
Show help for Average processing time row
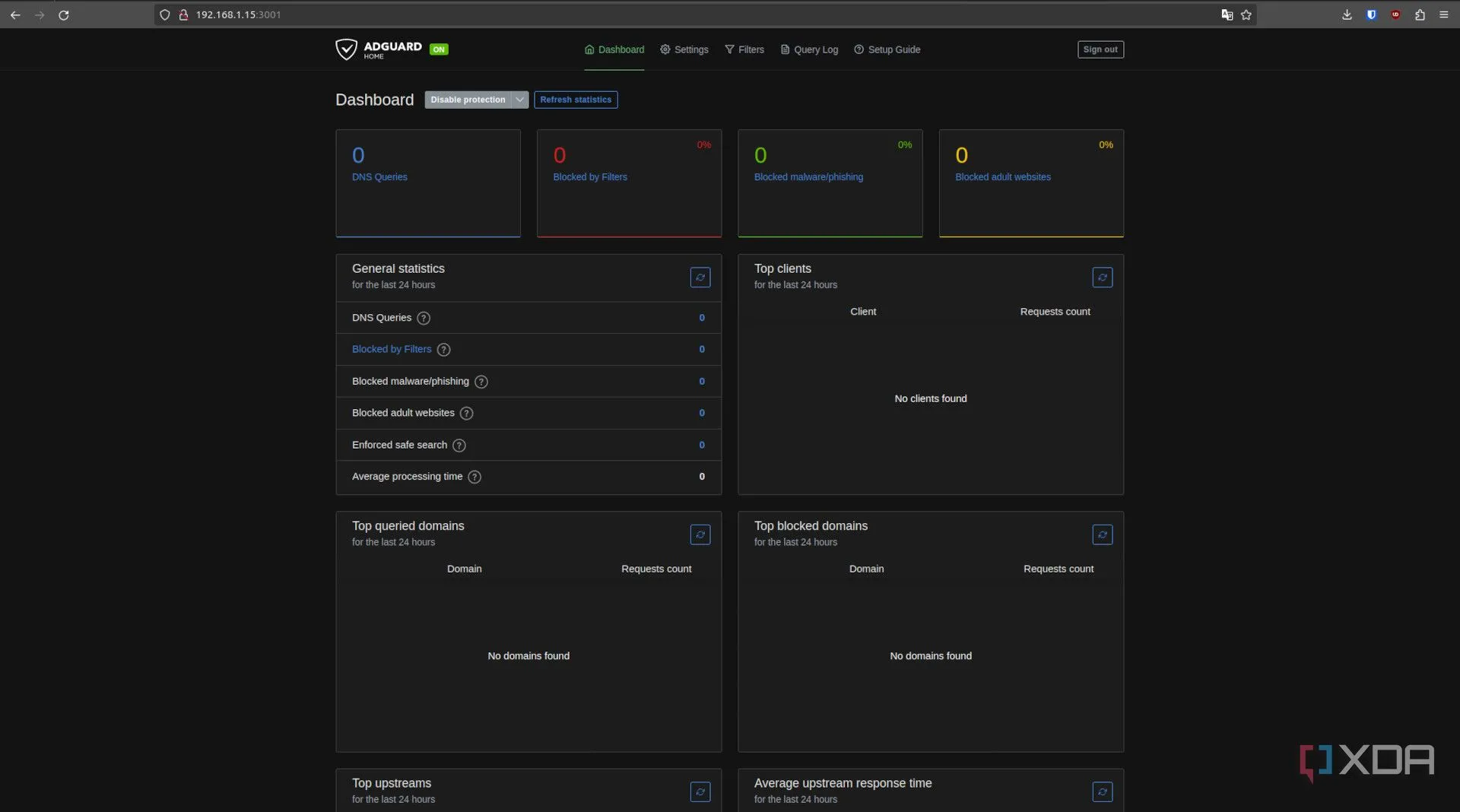474,477
